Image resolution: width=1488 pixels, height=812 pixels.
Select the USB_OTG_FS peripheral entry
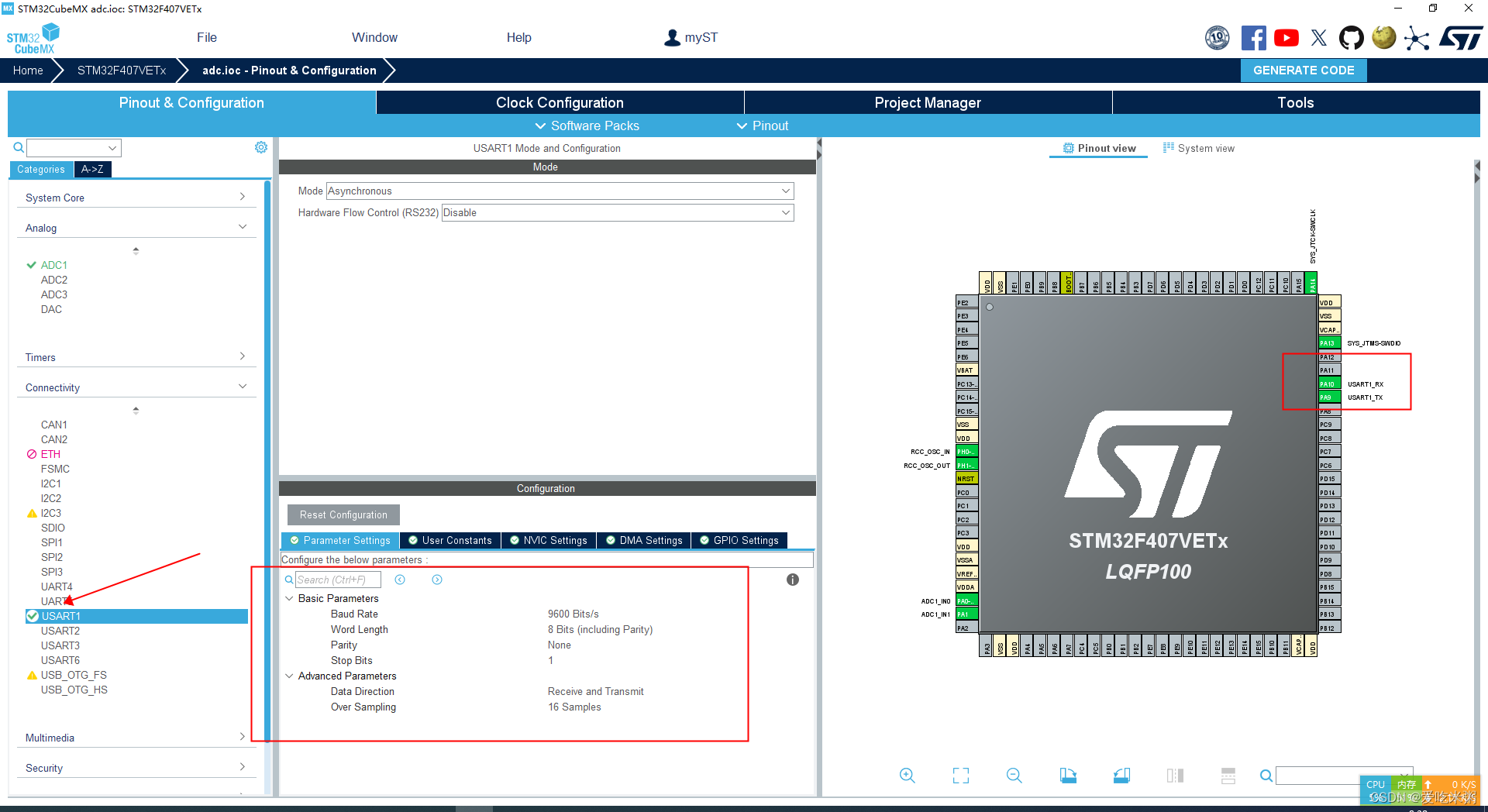click(74, 675)
